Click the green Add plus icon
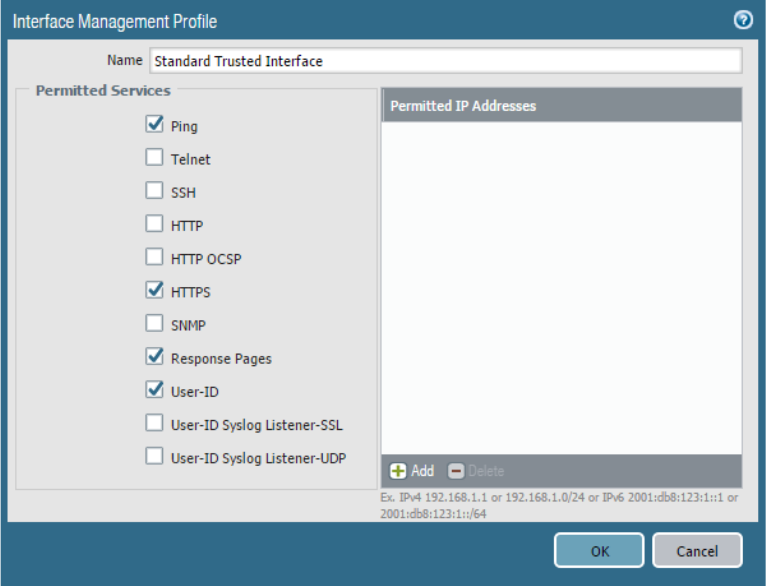The width and height of the screenshot is (766, 586). (x=399, y=471)
